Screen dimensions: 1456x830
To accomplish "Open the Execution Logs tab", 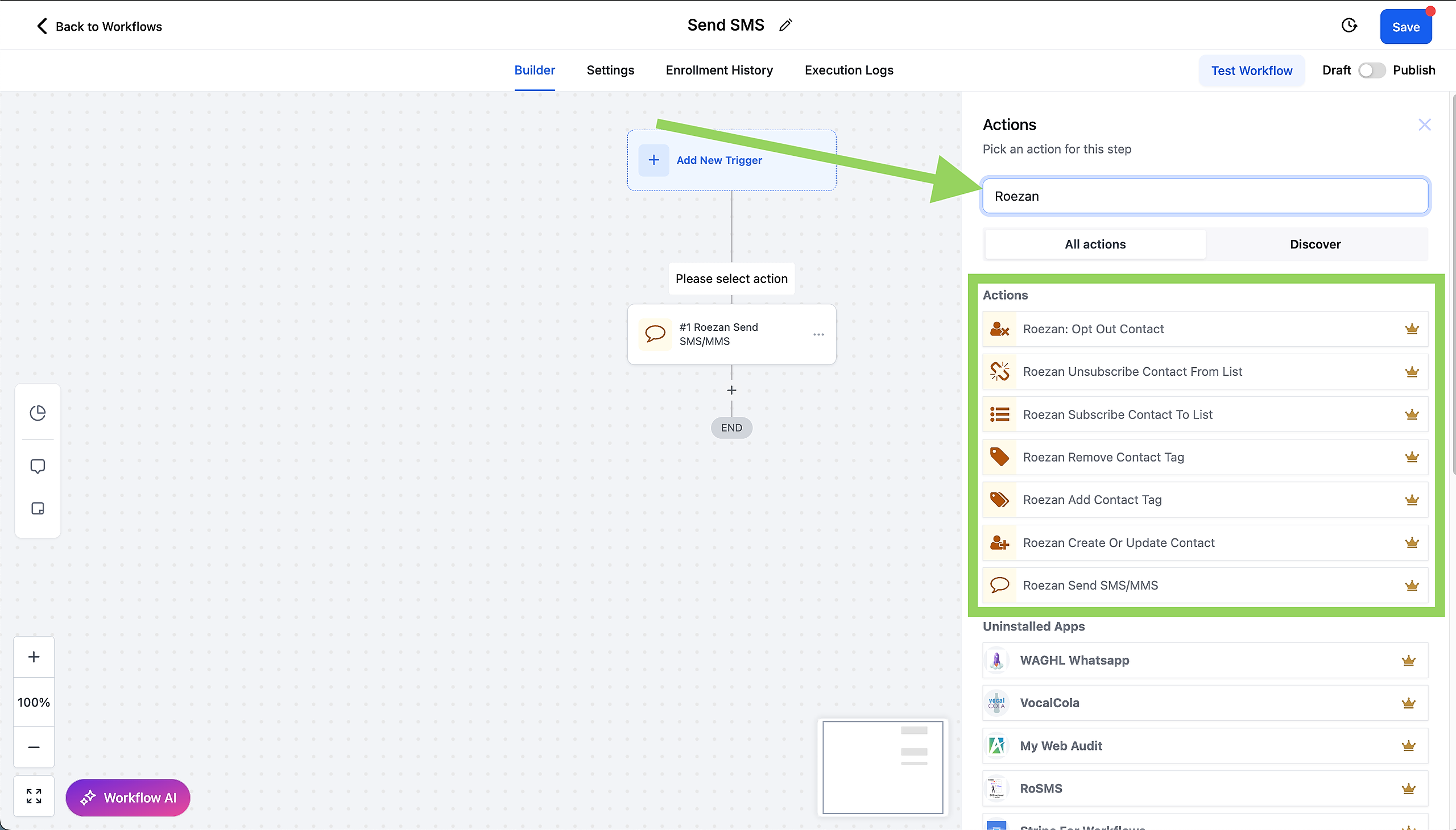I will [x=849, y=70].
